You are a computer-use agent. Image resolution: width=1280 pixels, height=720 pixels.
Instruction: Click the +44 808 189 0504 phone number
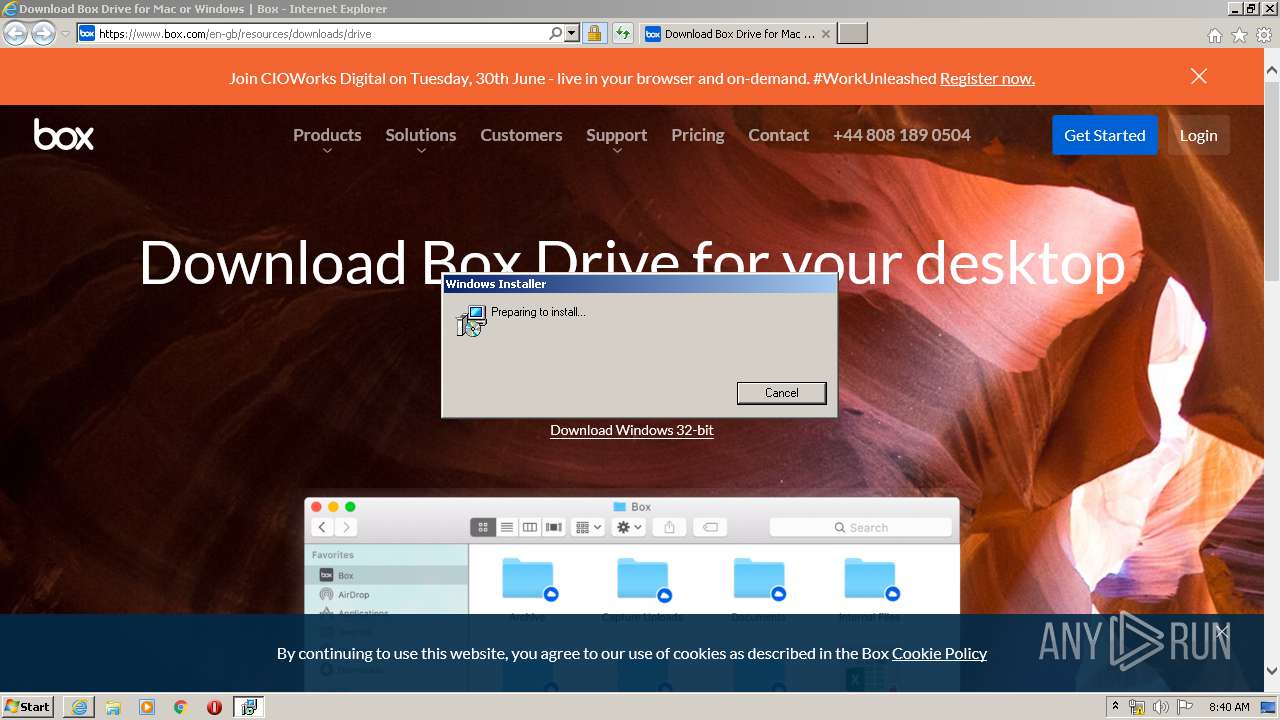click(902, 135)
